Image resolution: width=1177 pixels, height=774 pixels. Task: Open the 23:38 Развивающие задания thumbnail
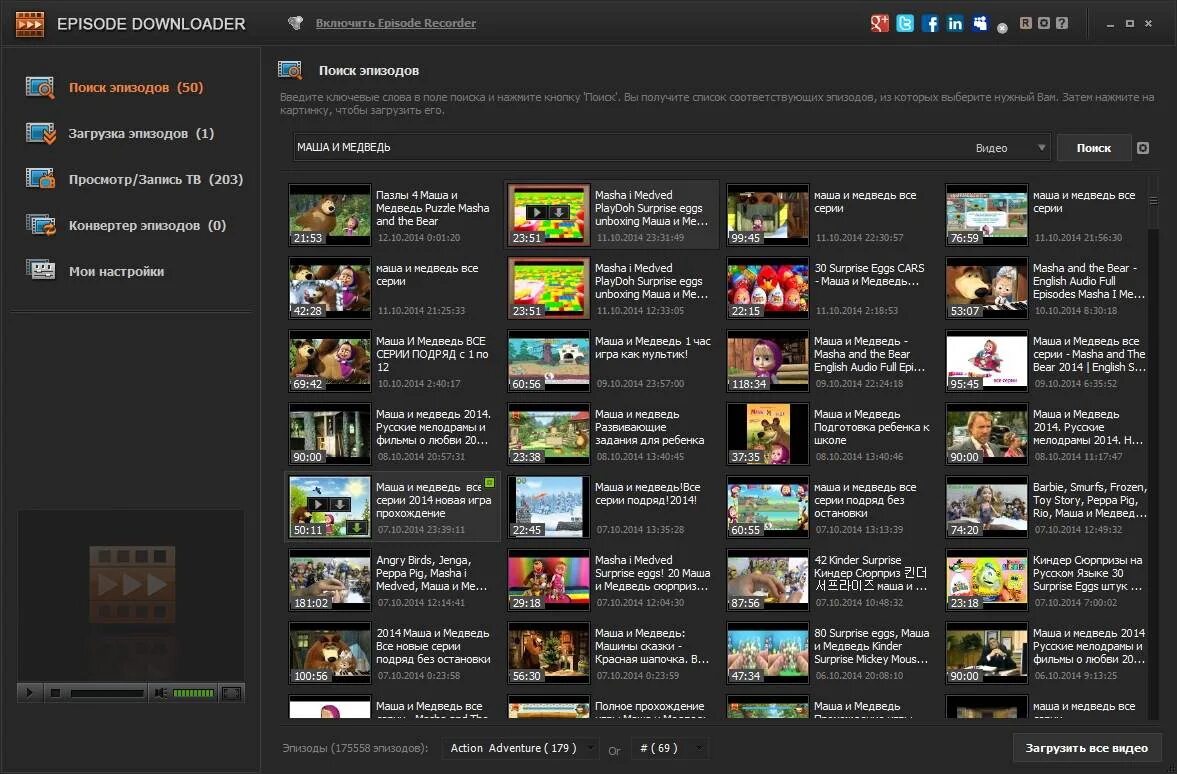click(549, 433)
